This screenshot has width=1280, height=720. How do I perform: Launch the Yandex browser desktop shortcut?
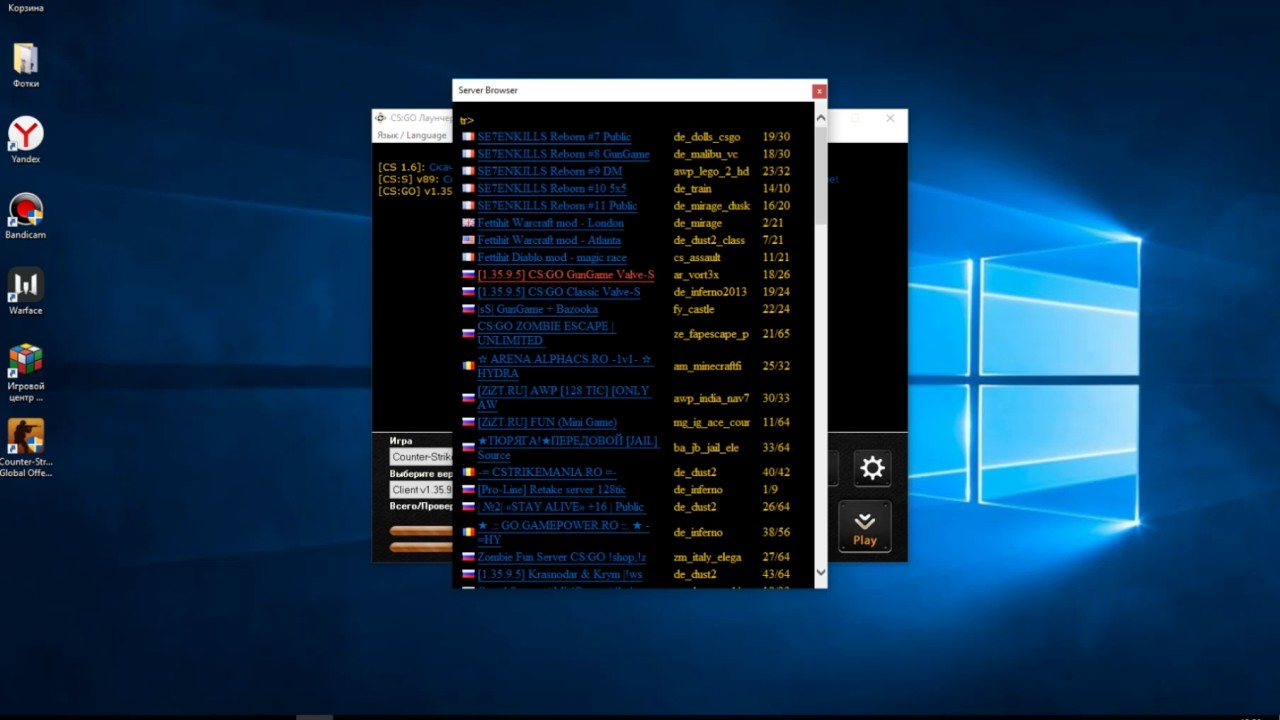[26, 140]
